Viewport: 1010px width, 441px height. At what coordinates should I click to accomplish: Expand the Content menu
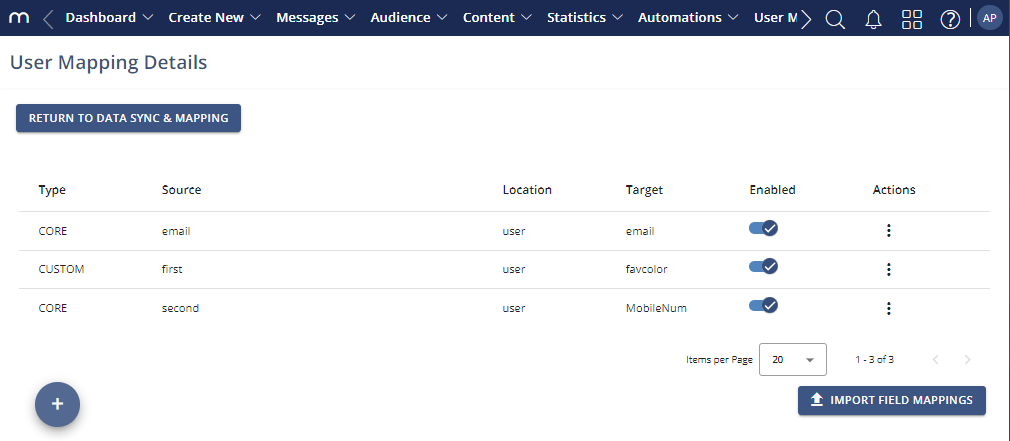coord(497,18)
